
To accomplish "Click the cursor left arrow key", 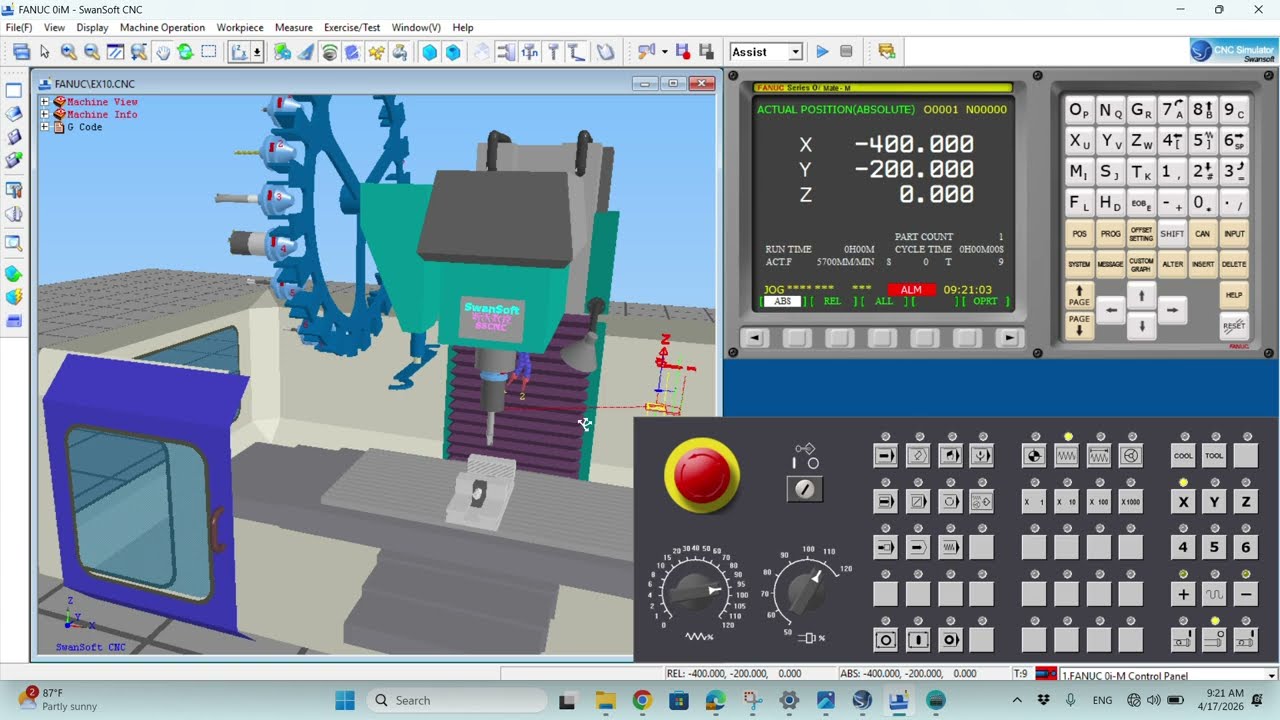I will coord(1110,311).
